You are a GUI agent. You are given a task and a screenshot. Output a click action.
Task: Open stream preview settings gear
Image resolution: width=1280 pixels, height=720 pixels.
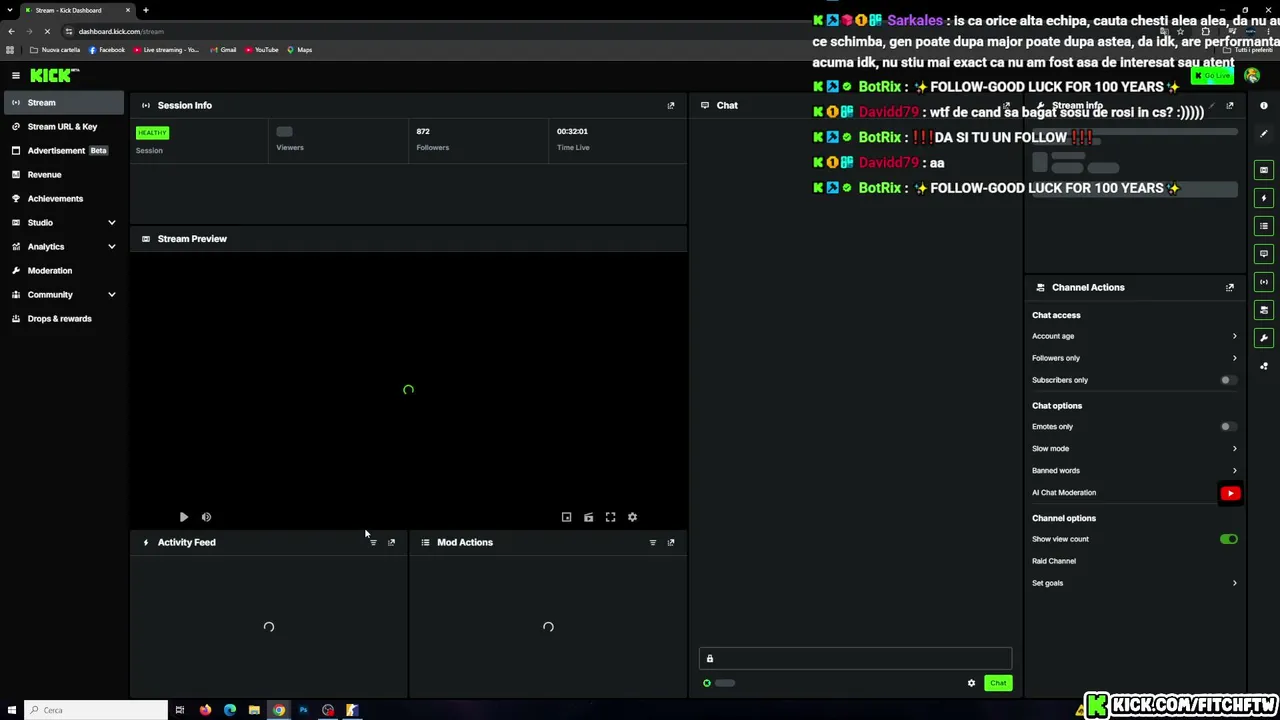(x=632, y=517)
